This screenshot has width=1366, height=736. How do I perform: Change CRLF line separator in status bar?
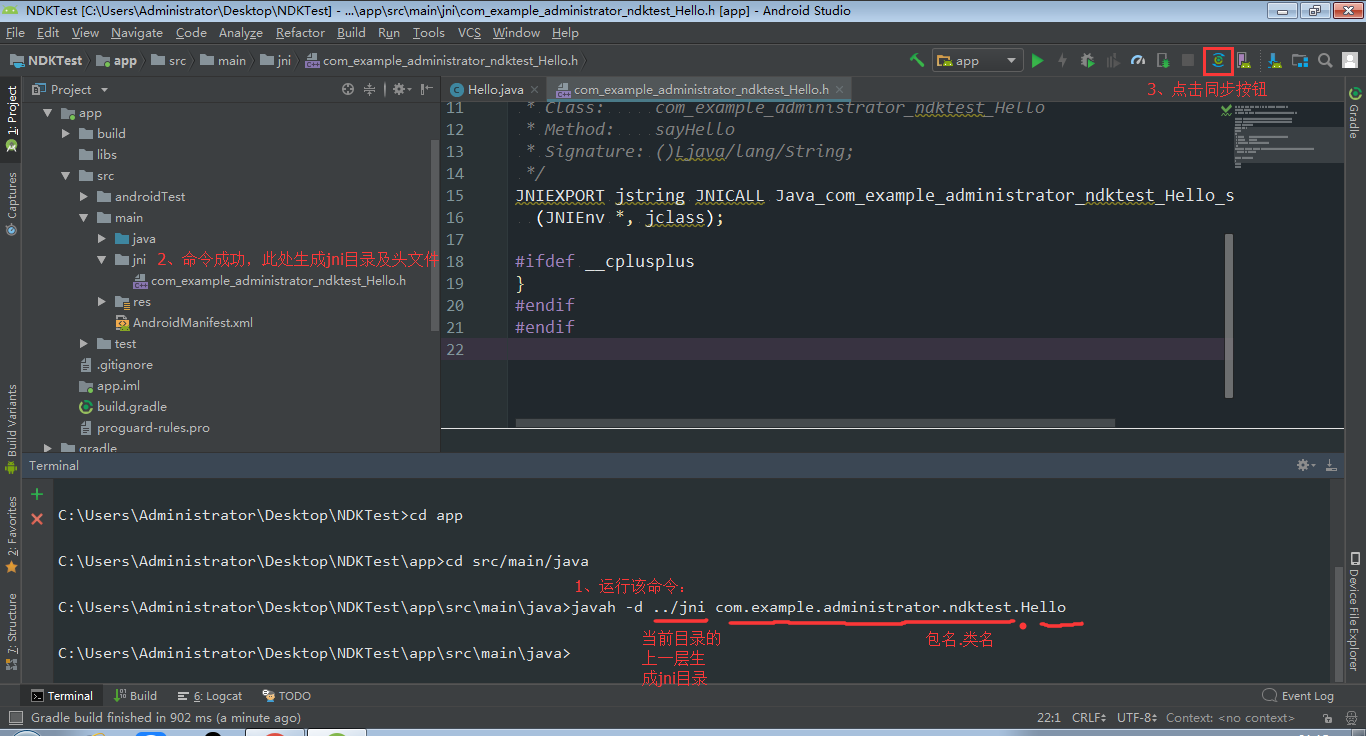pos(1088,717)
